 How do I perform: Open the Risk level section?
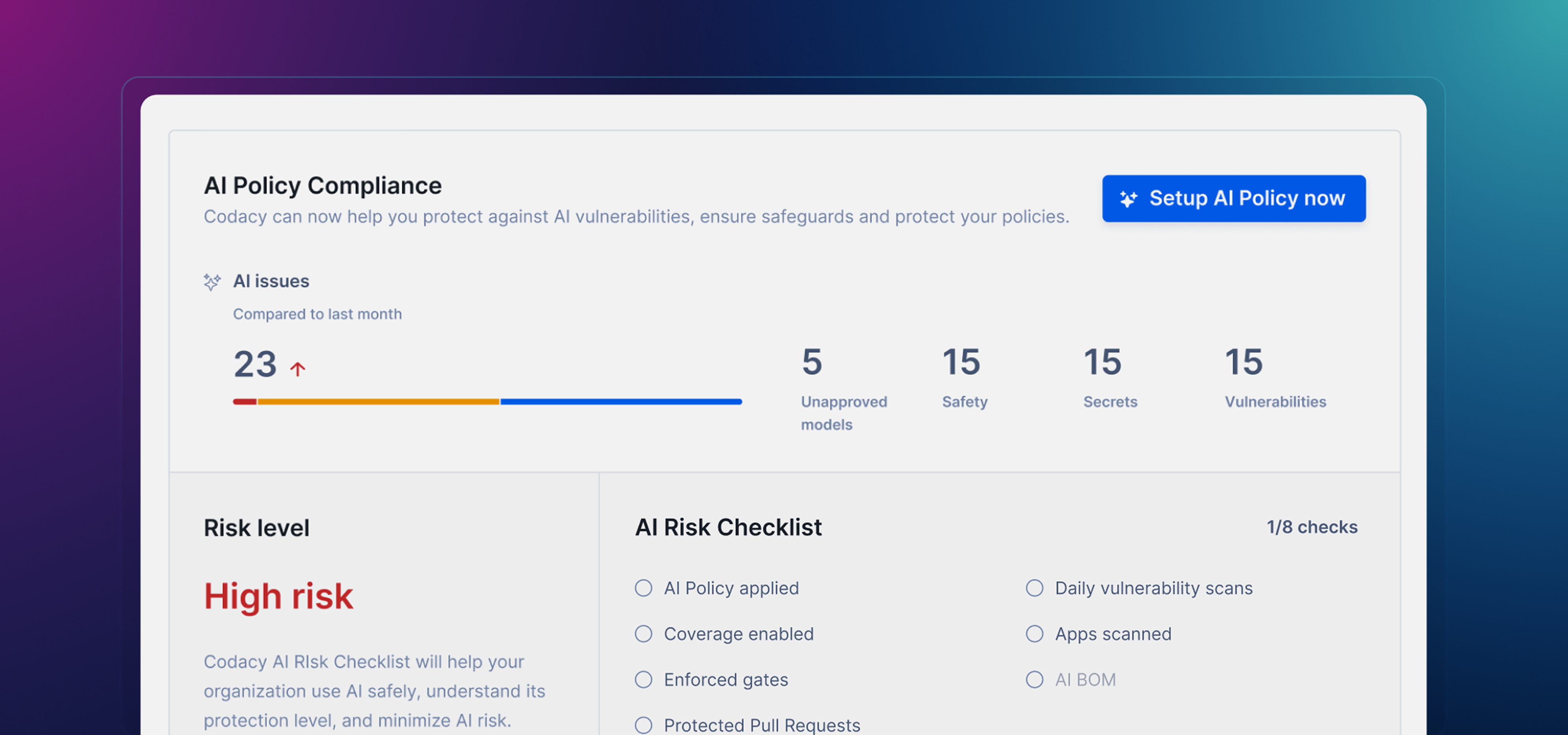[x=257, y=527]
